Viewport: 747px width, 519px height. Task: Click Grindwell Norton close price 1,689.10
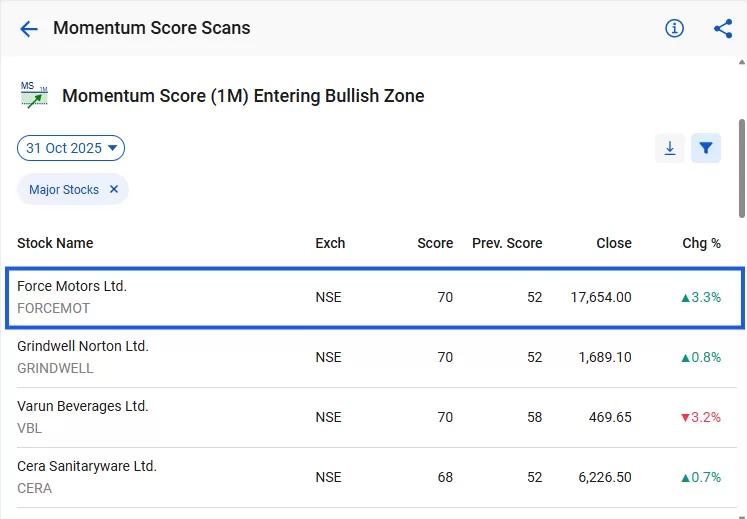click(605, 357)
